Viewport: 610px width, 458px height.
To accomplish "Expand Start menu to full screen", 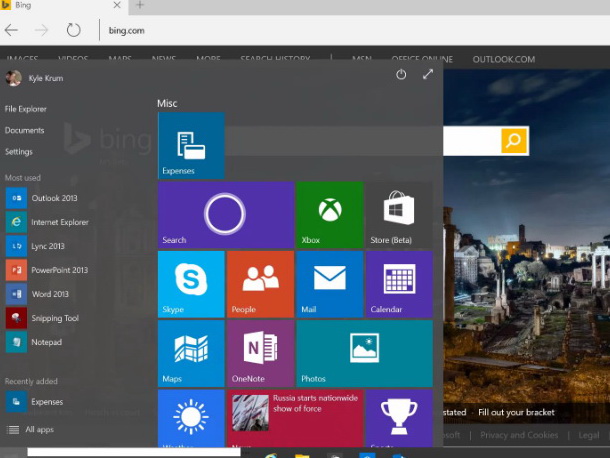I will (428, 74).
